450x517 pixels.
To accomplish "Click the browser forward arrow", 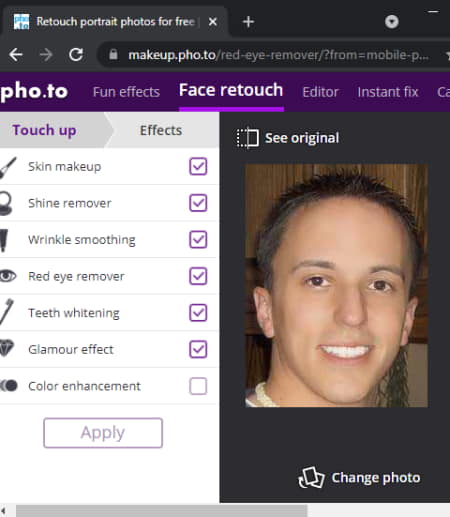I will tap(46, 54).
